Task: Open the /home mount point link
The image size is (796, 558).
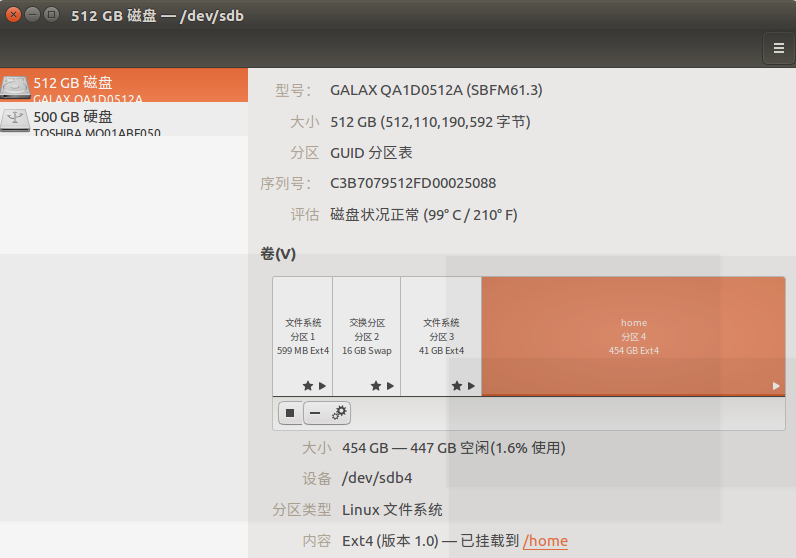Action: [x=545, y=541]
